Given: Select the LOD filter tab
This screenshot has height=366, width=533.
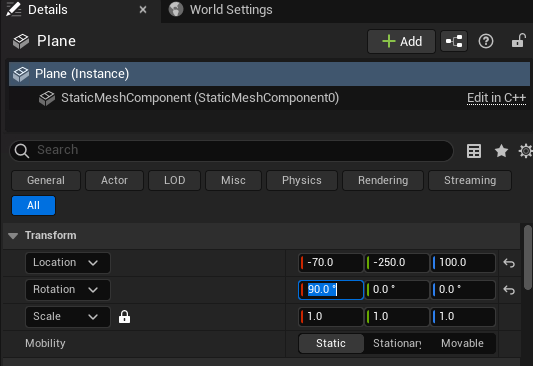Looking at the screenshot, I should coord(174,180).
